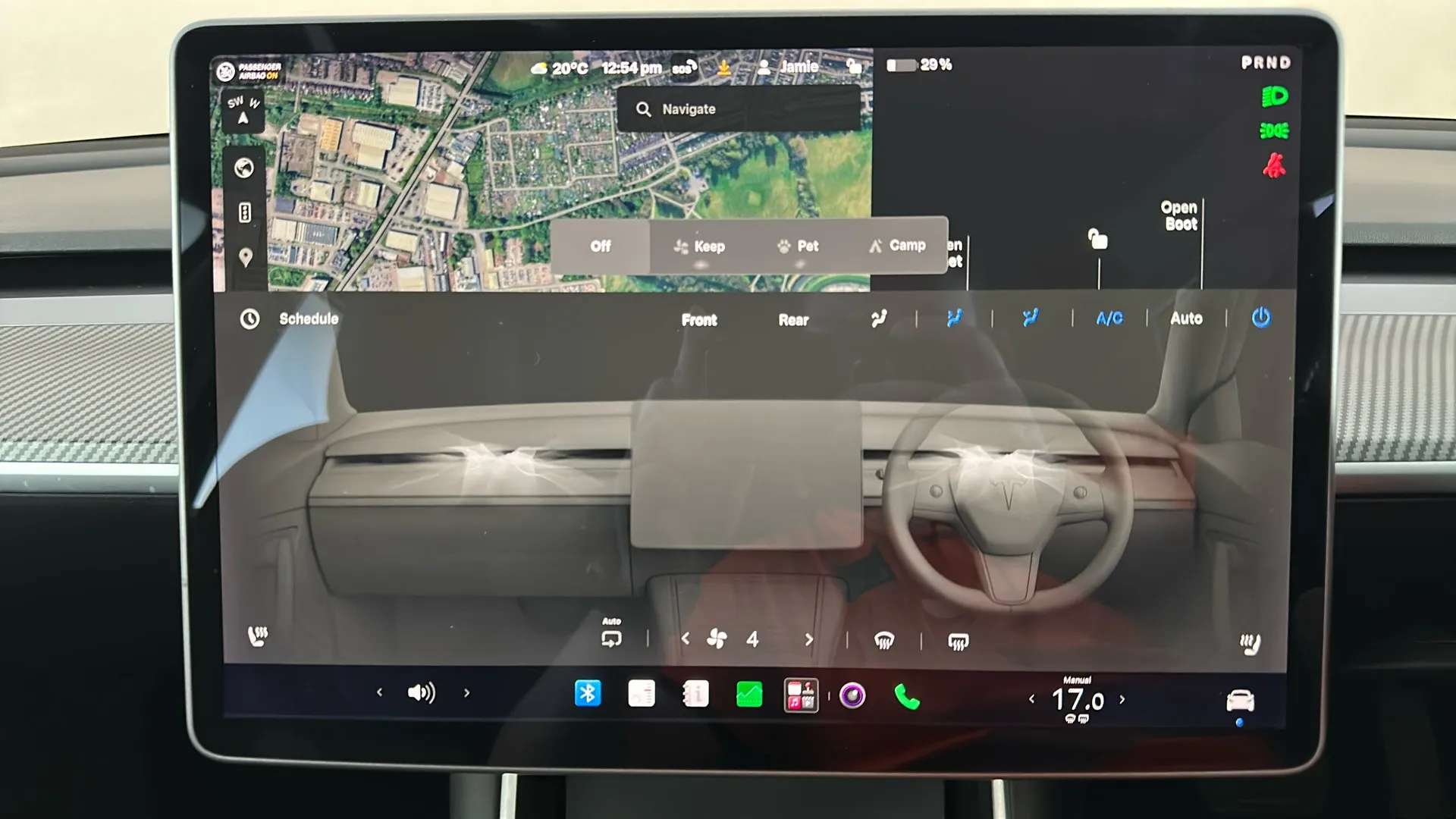Decrease fan speed with left chevron
This screenshot has width=1456, height=819.
click(686, 639)
